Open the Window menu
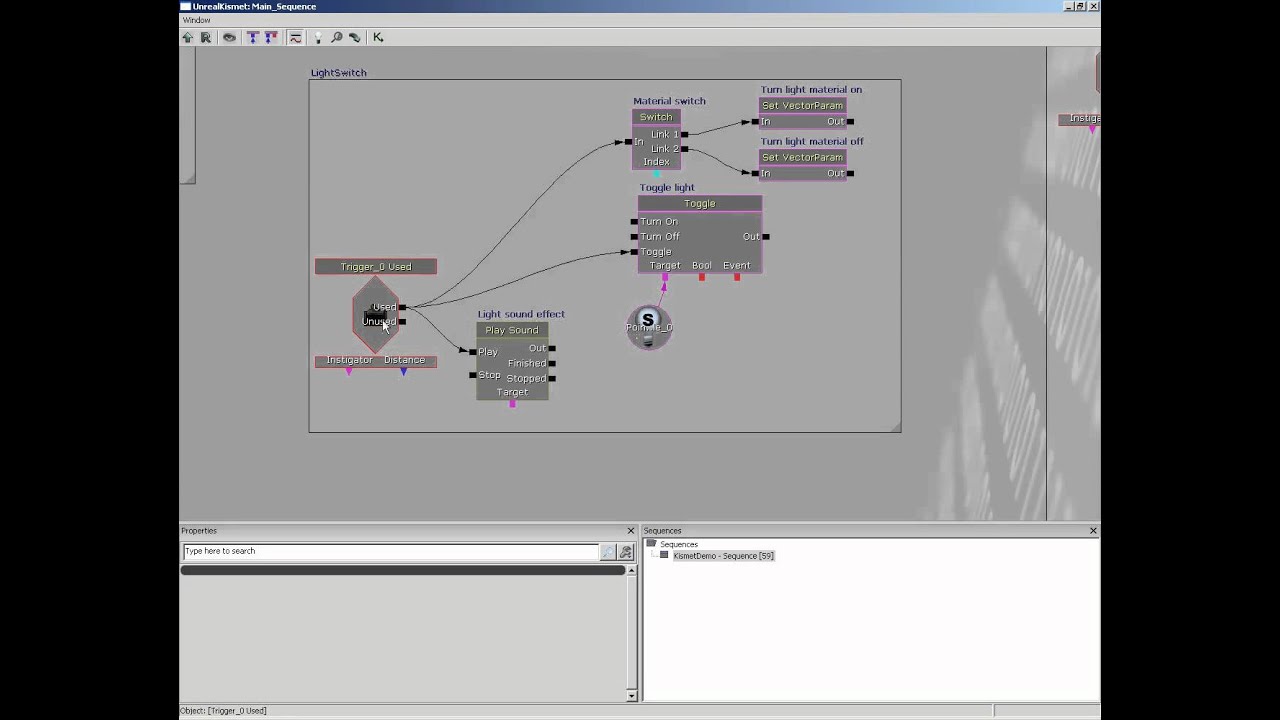Screen dimensions: 1280x720 [x=196, y=20]
